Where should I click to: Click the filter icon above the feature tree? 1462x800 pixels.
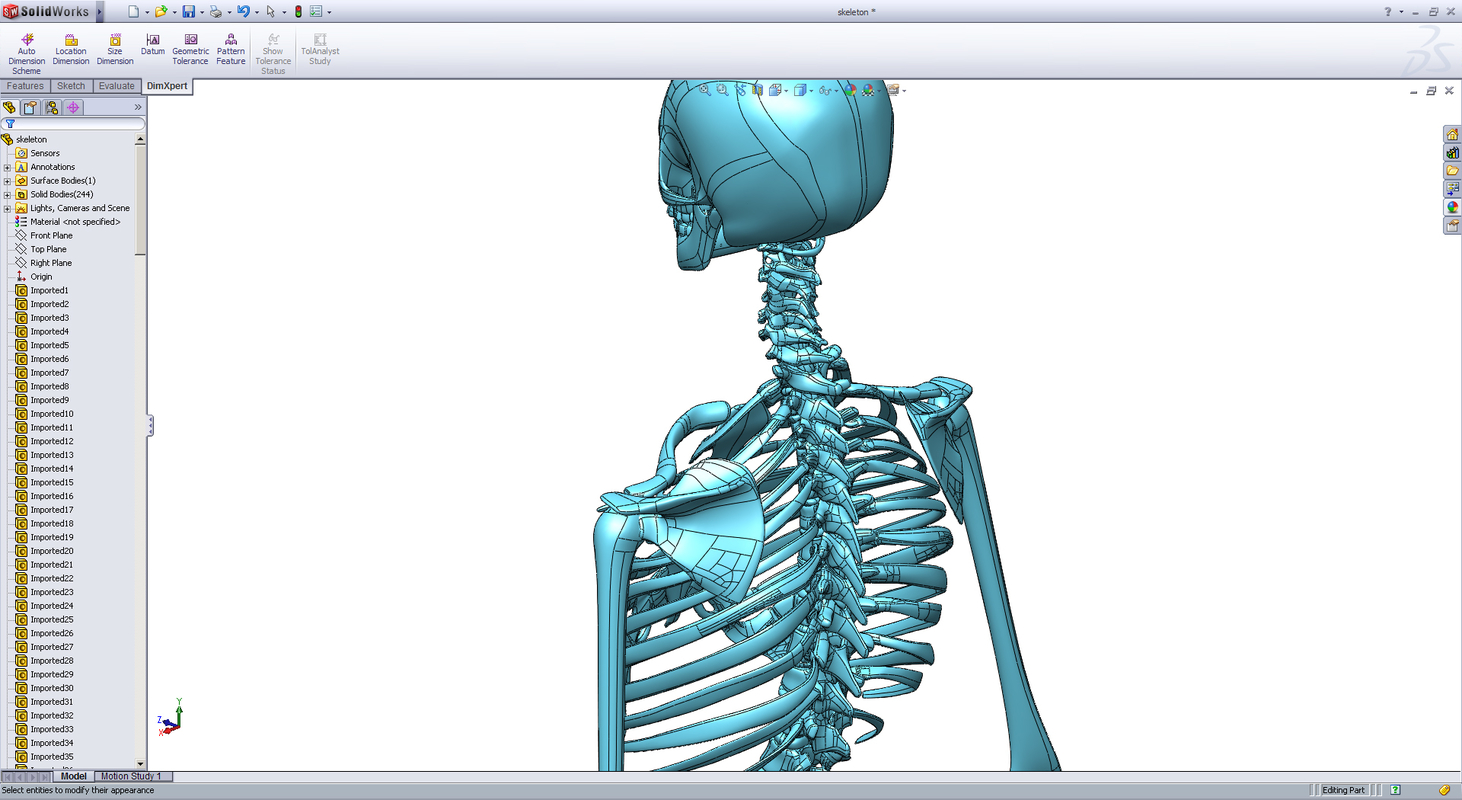tap(10, 122)
